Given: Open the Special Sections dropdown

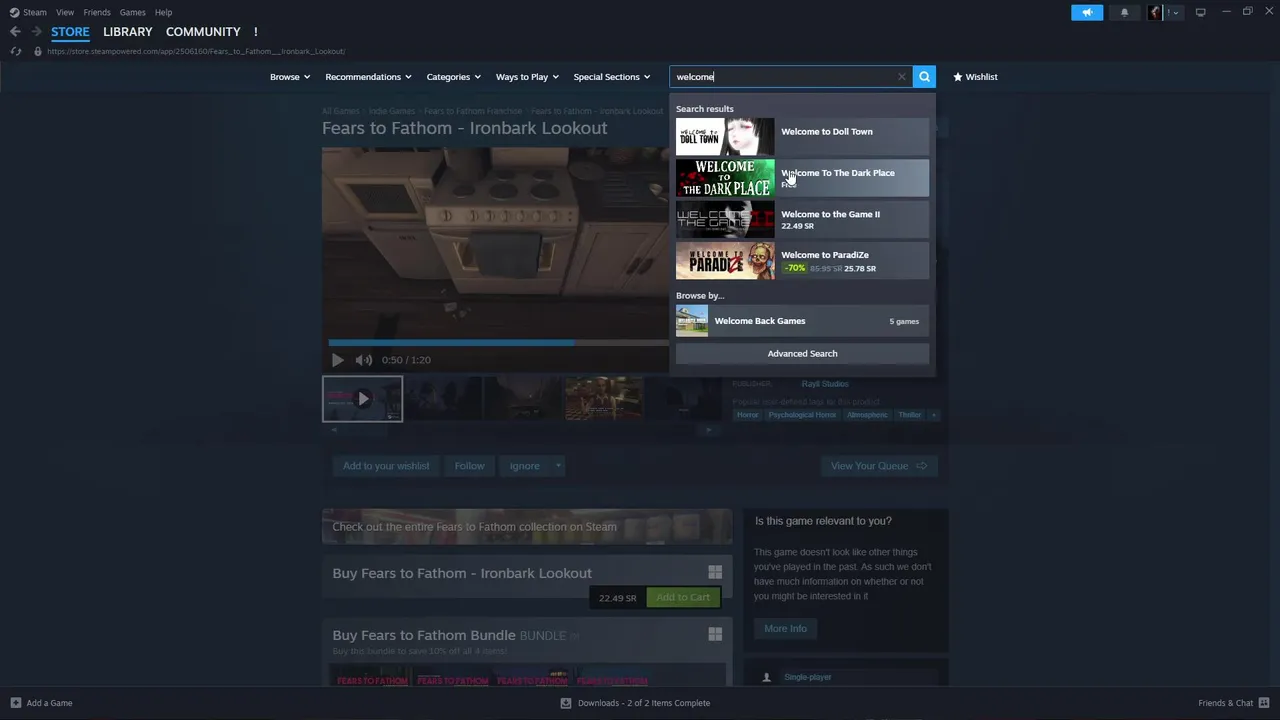Looking at the screenshot, I should coord(612,76).
